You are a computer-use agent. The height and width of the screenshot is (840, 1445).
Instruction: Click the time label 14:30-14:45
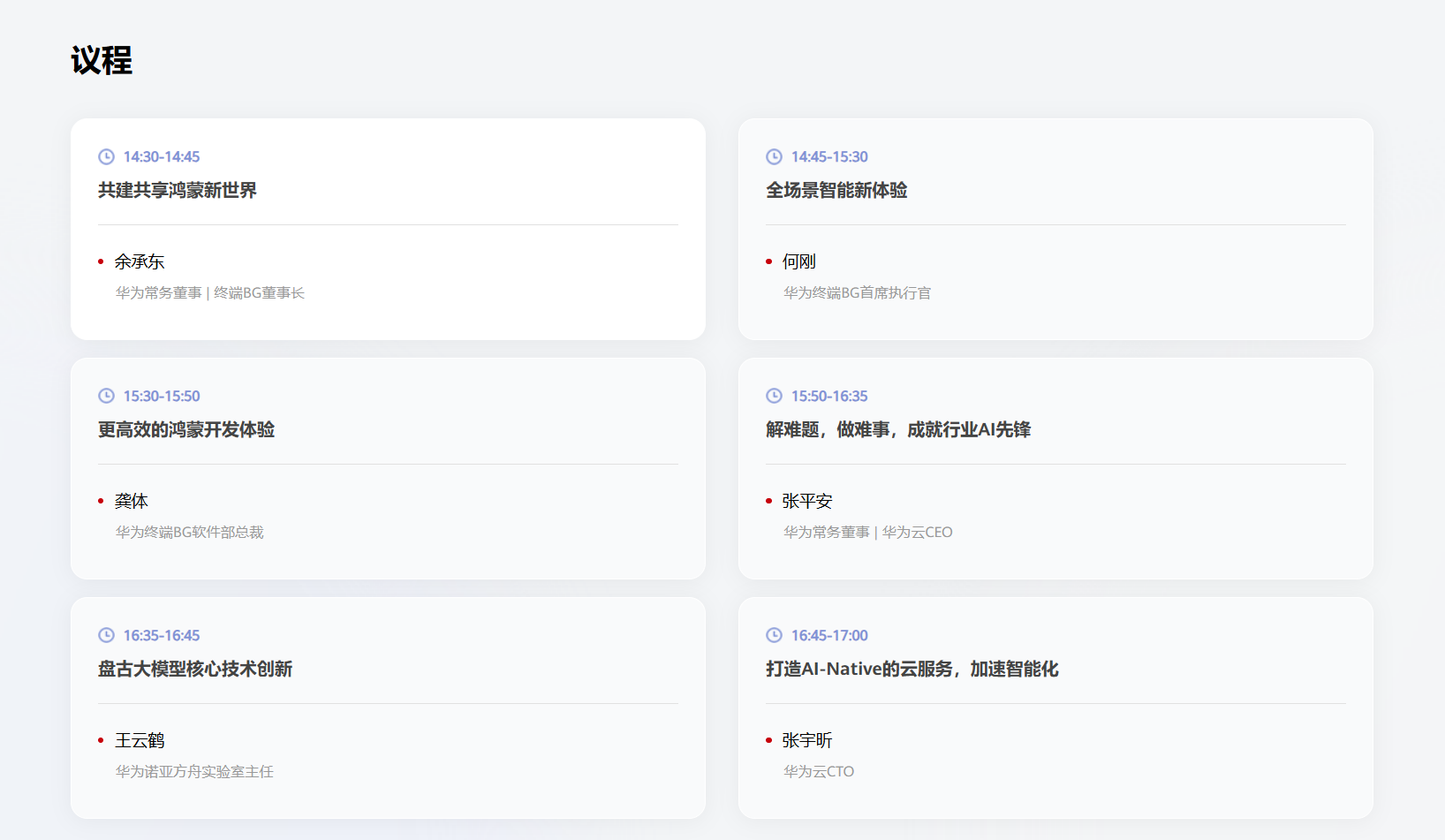pyautogui.click(x=162, y=156)
